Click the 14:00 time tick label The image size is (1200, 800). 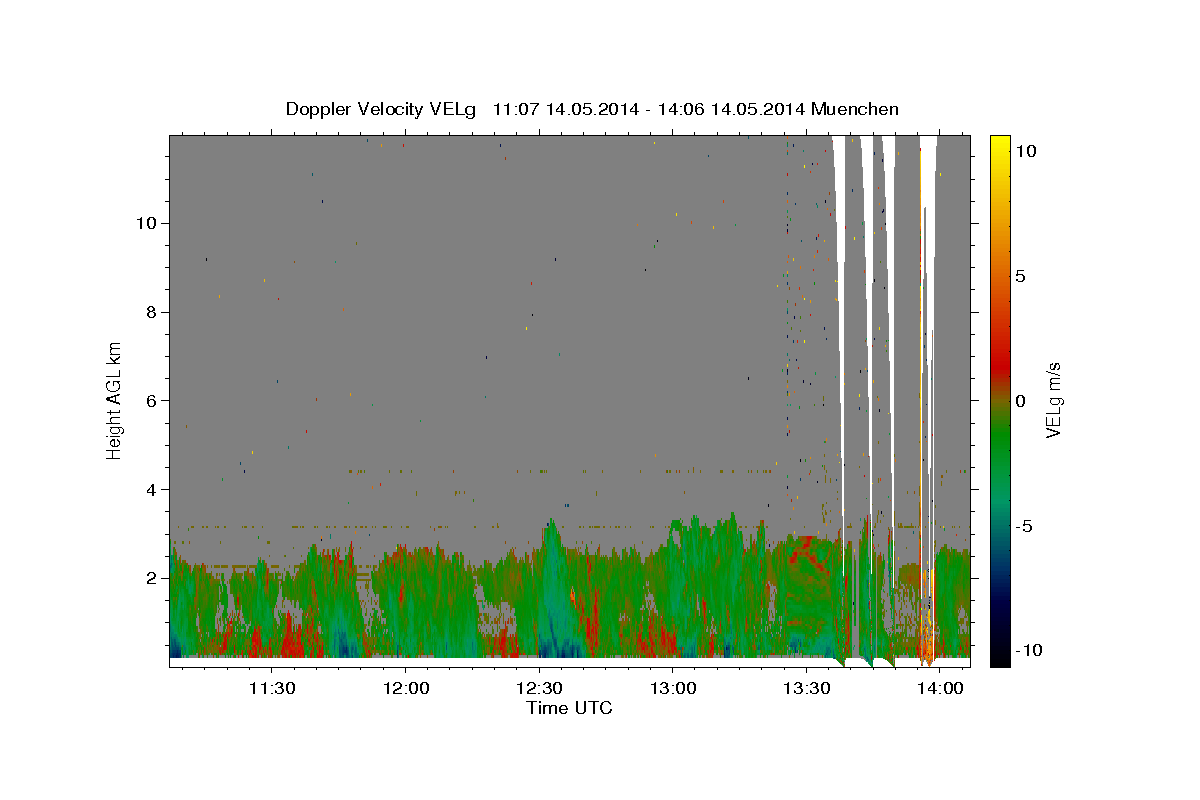click(x=941, y=688)
